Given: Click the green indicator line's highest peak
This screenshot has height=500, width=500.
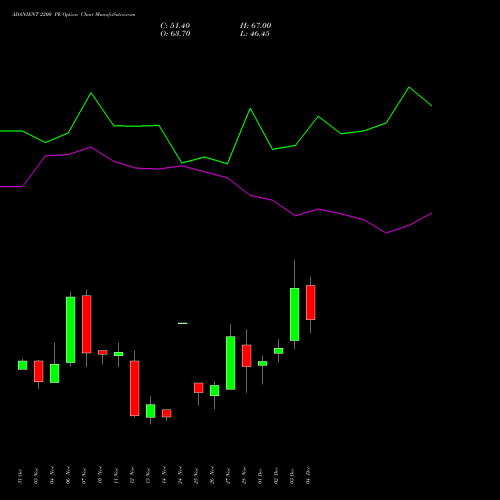Looking at the screenshot, I should coord(409,87).
